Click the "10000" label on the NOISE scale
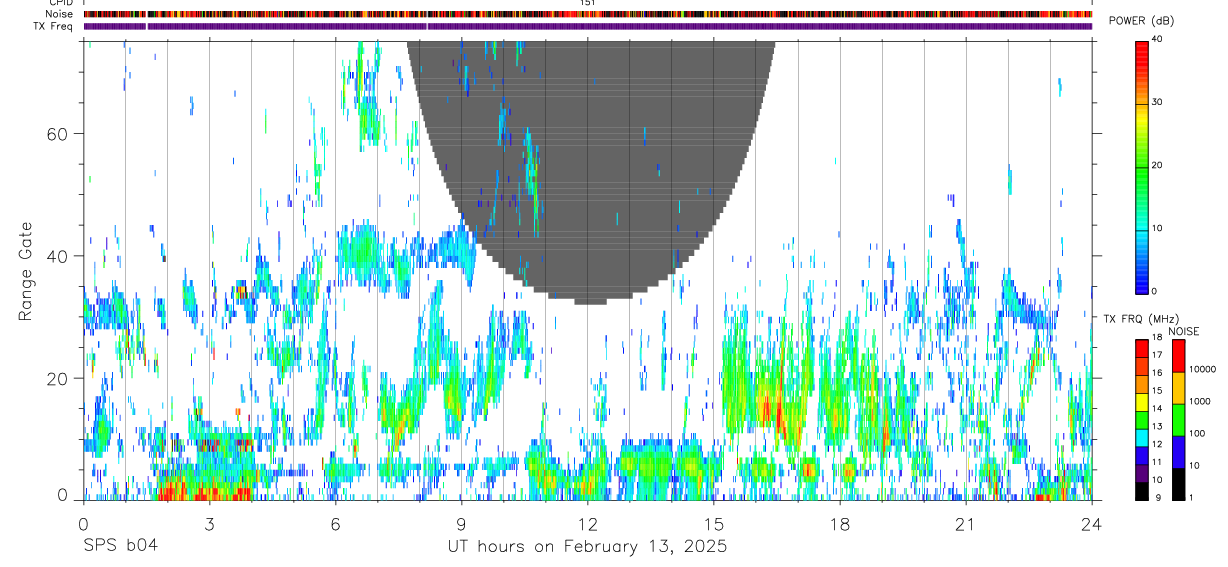The width and height of the screenshot is (1228, 567). pos(1202,369)
